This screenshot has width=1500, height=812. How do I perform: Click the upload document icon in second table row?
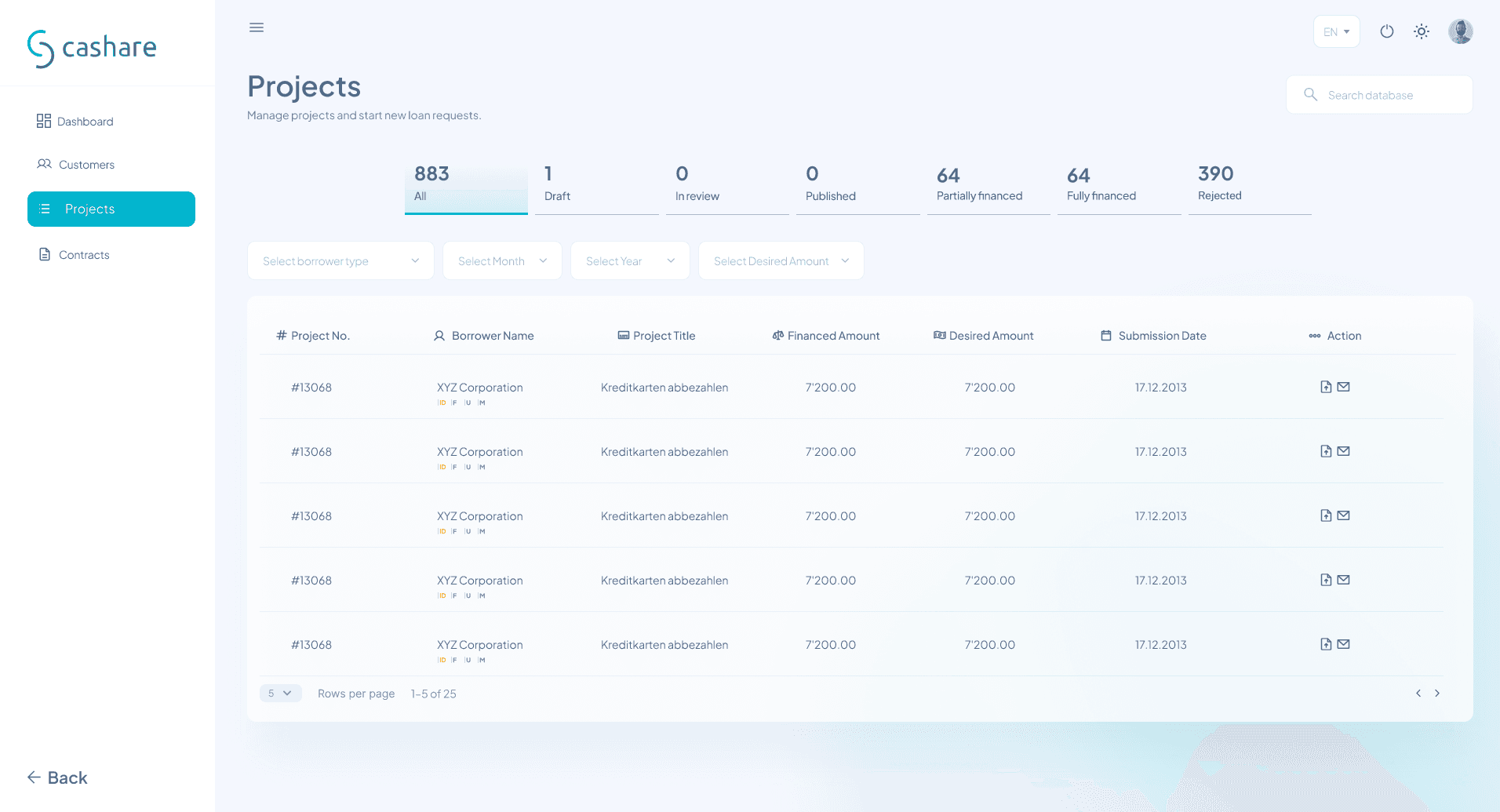coord(1326,451)
